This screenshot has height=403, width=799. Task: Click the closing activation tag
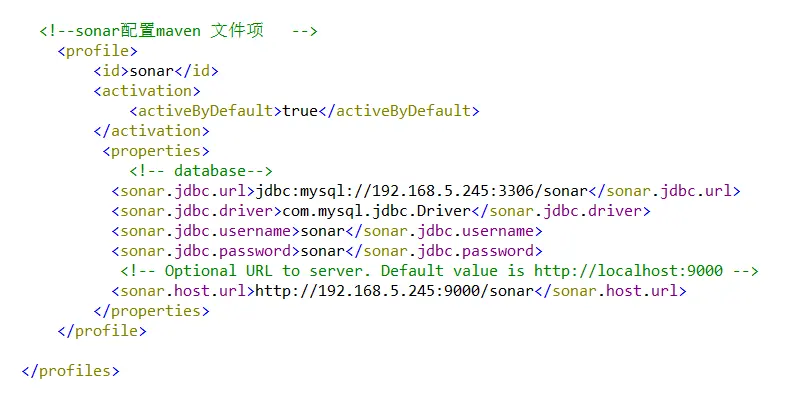click(150, 131)
